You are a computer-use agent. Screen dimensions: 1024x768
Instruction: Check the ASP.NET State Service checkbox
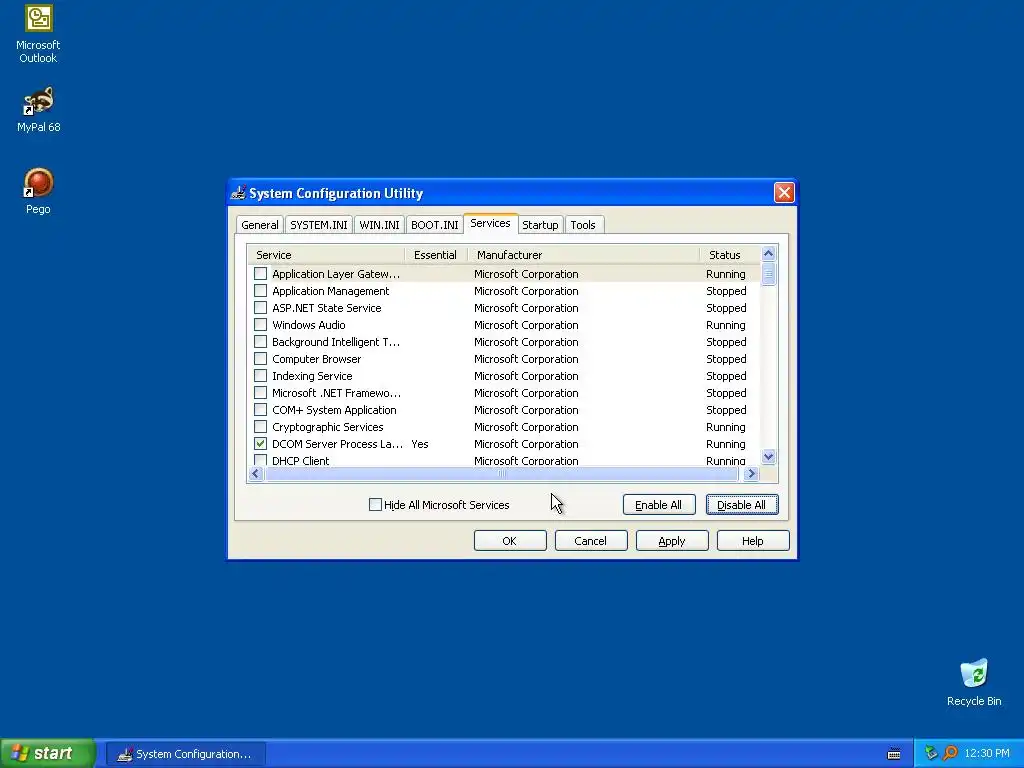[261, 308]
